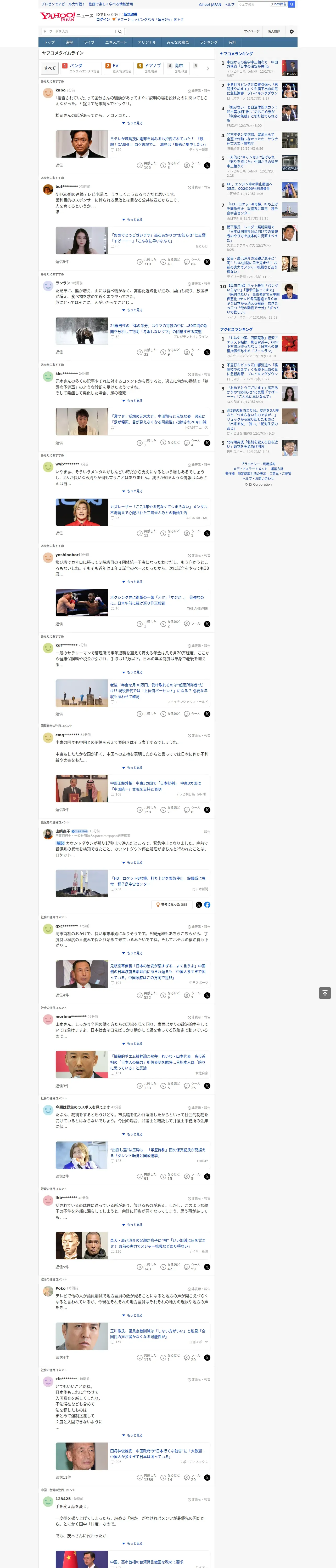Click the ウェブ検索 input field
The image size is (336, 1568).
coord(254,4)
